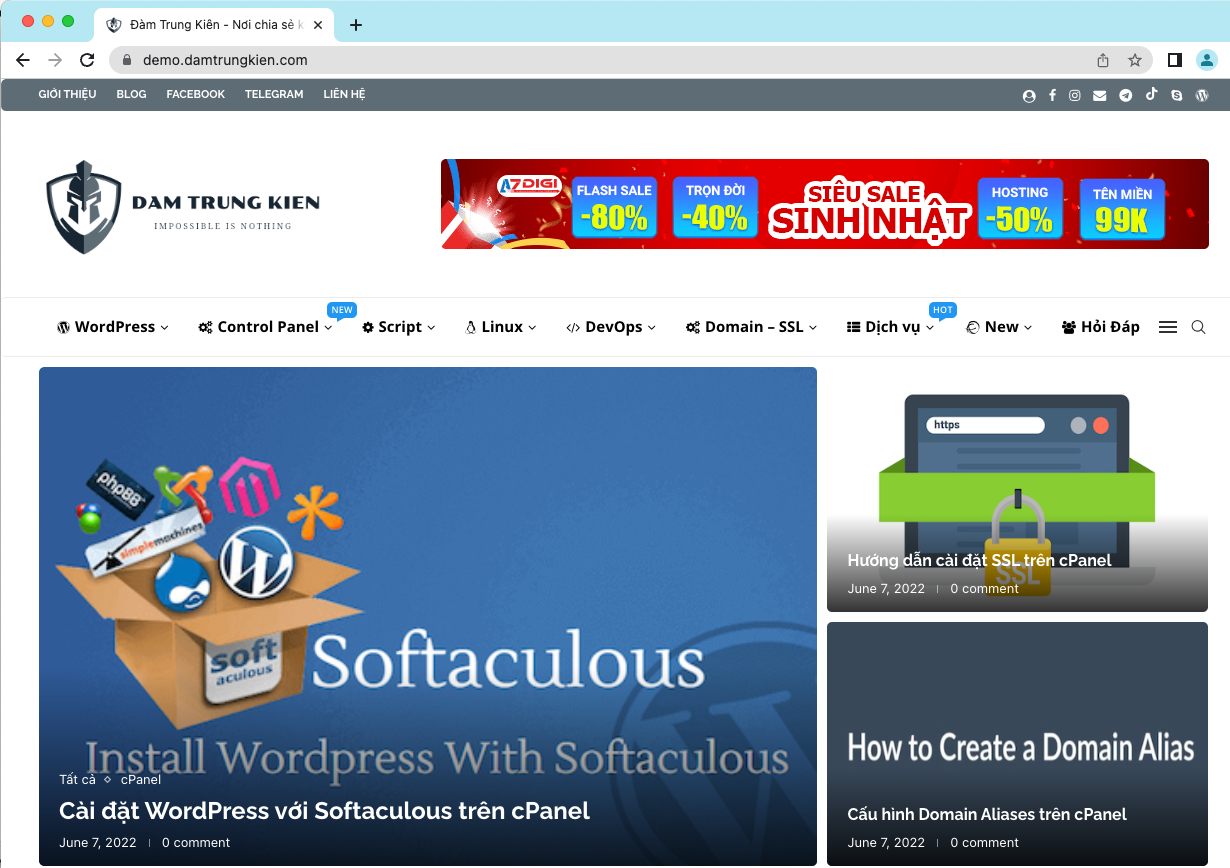
Task: Go forward with the browser forward arrow
Action: coord(55,60)
